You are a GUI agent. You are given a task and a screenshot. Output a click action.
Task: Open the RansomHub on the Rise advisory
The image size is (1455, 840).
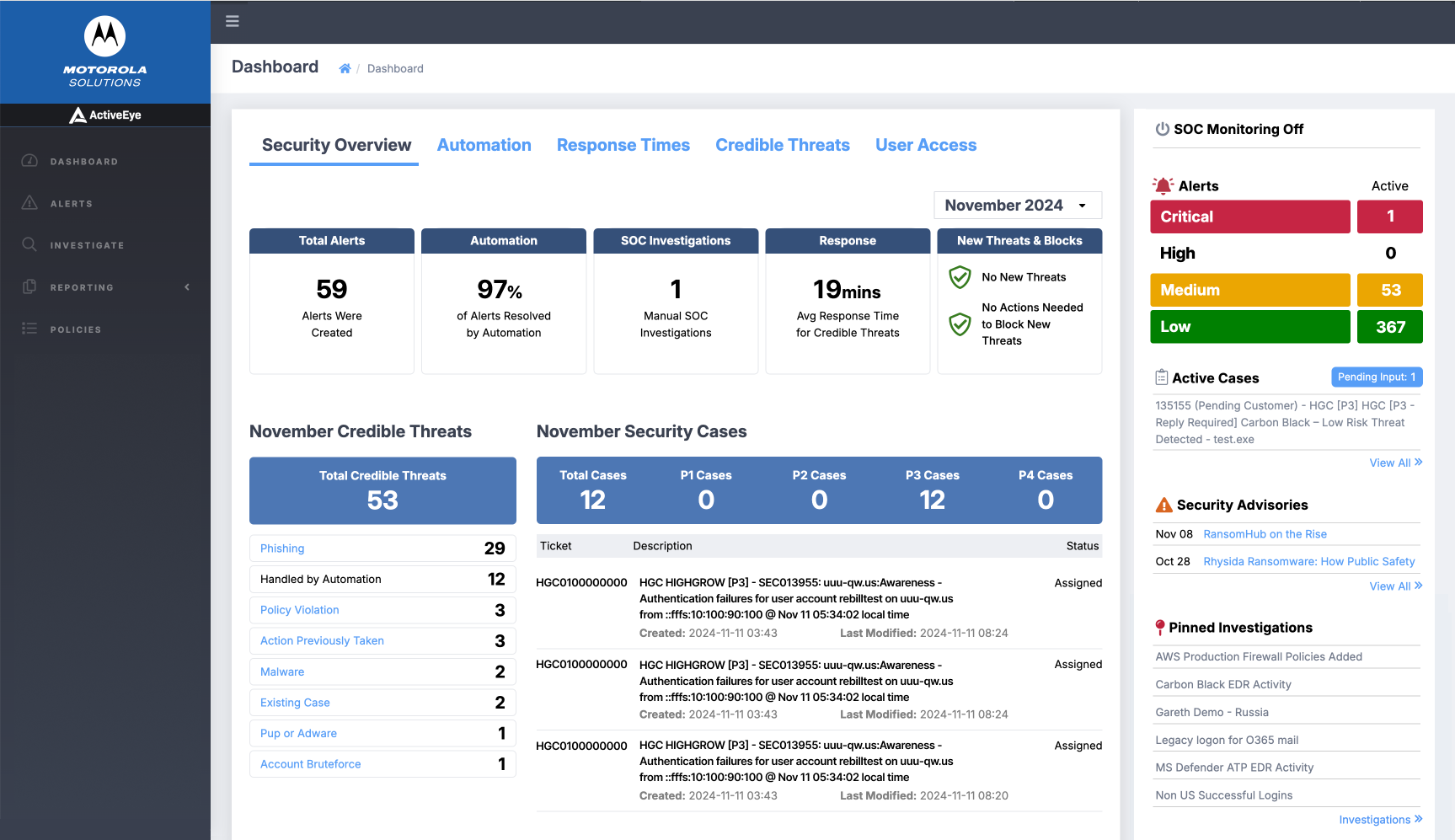[1264, 533]
